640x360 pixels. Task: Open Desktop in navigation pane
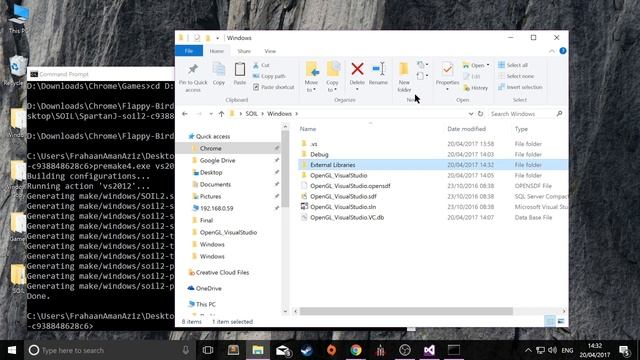pyautogui.click(x=211, y=173)
